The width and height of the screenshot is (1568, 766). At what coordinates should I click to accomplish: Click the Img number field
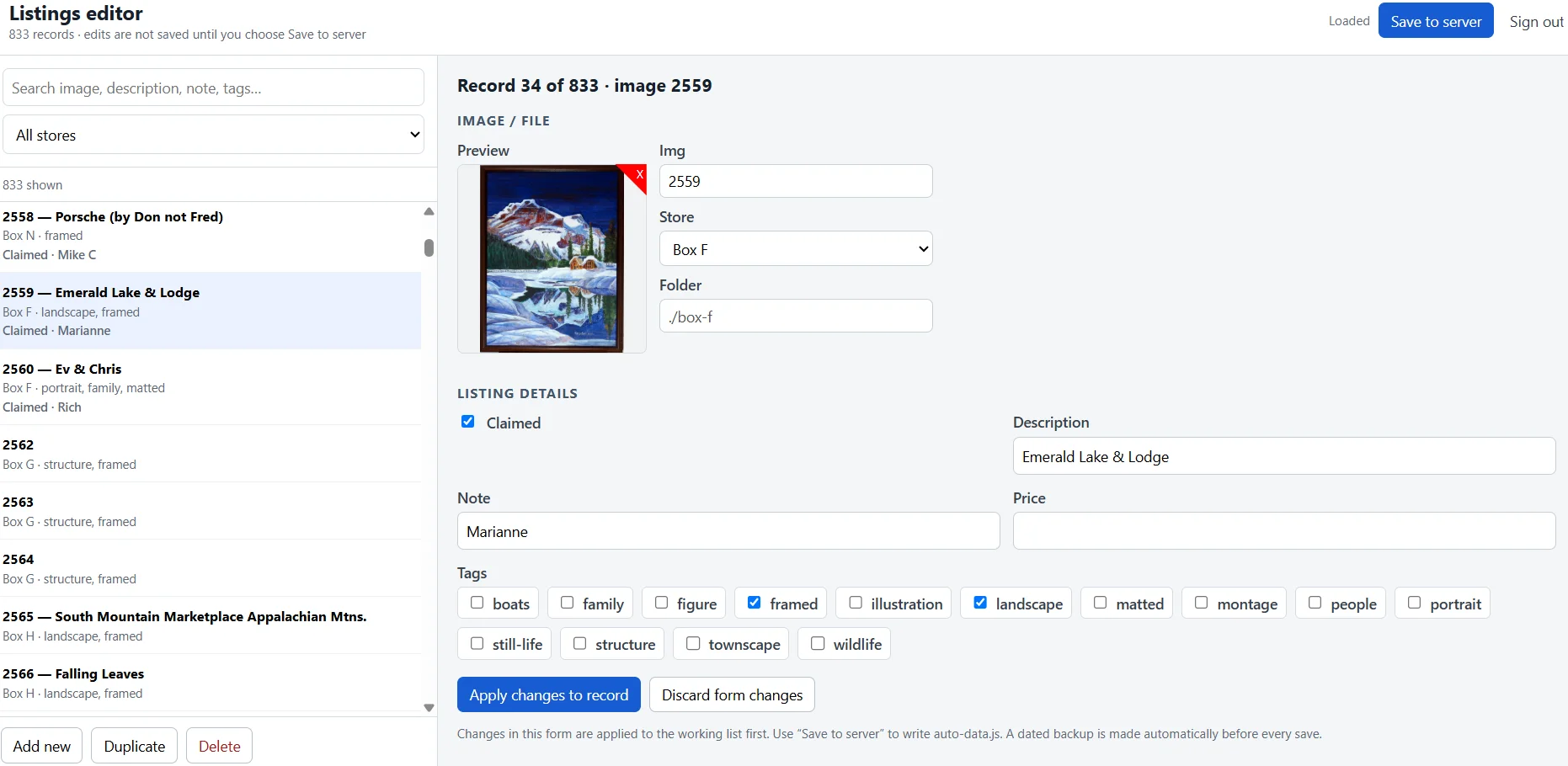796,181
